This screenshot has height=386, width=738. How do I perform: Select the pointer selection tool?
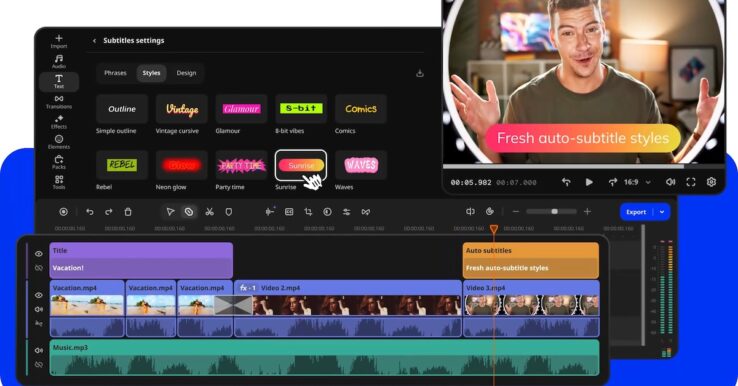click(170, 212)
